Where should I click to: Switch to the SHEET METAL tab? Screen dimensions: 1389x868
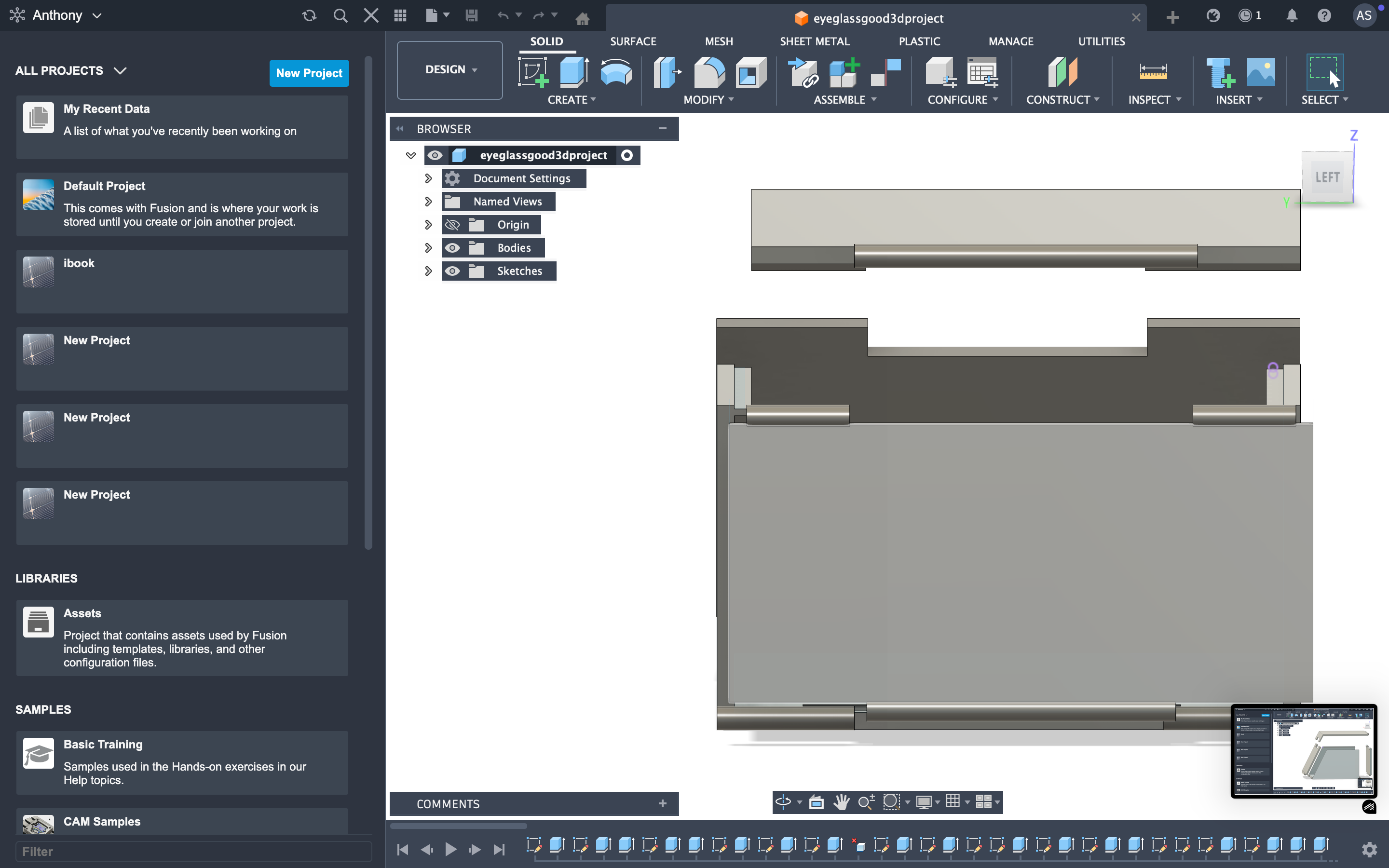(814, 41)
